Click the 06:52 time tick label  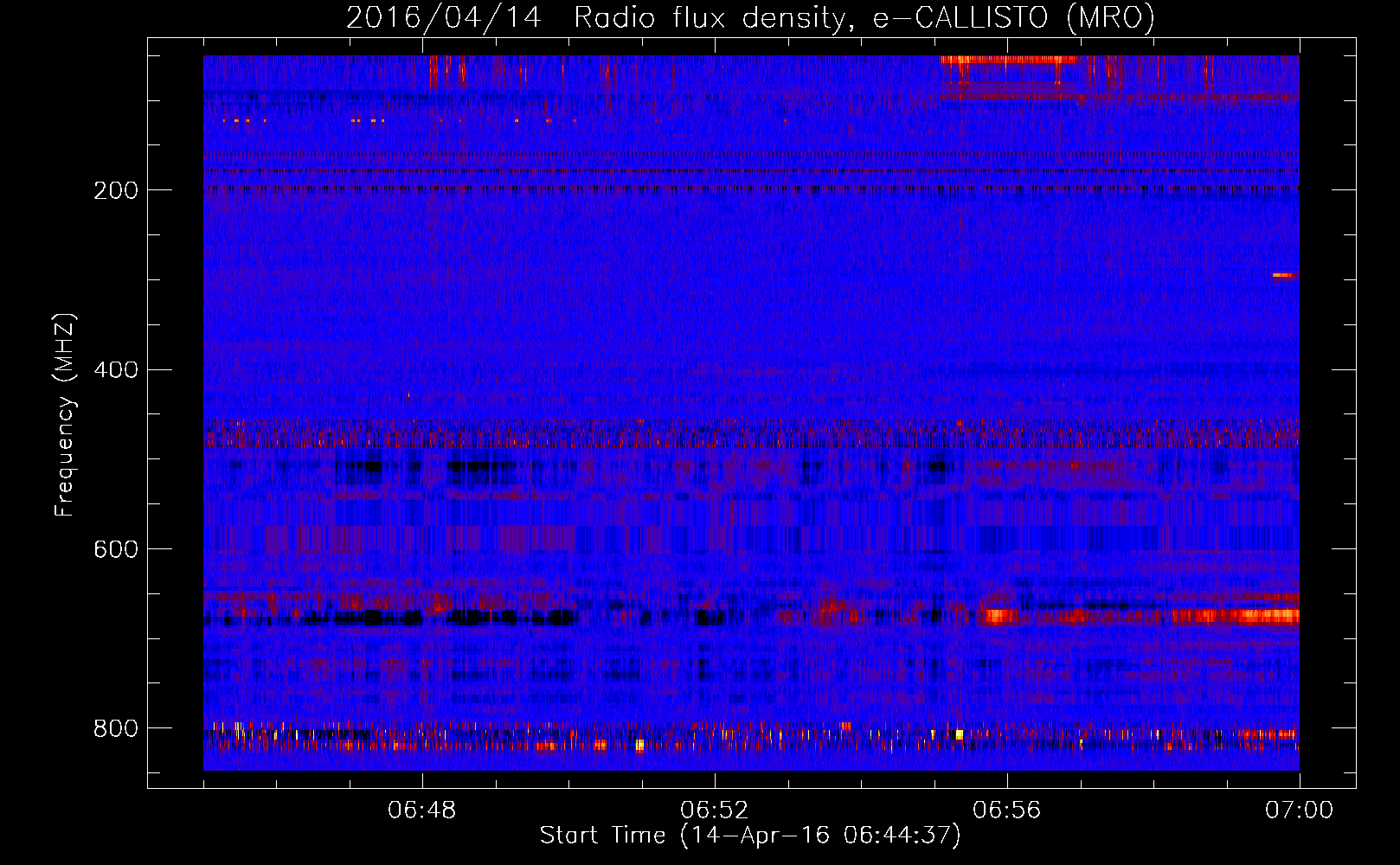tap(715, 811)
